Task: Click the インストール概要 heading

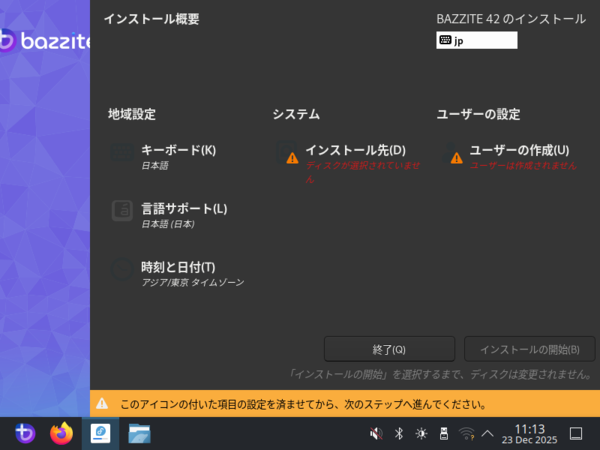Action: (152, 19)
